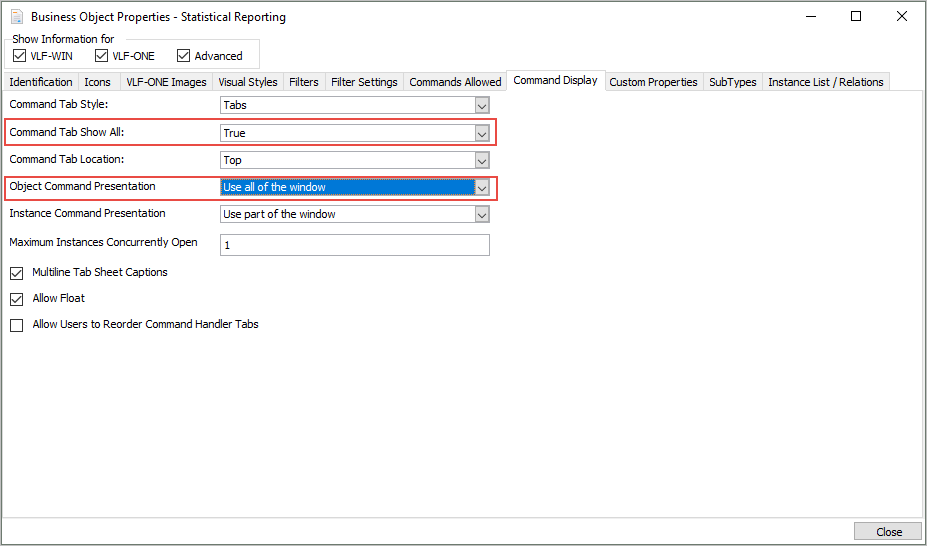
Task: Uncheck the Allow Float option
Action: point(16,299)
